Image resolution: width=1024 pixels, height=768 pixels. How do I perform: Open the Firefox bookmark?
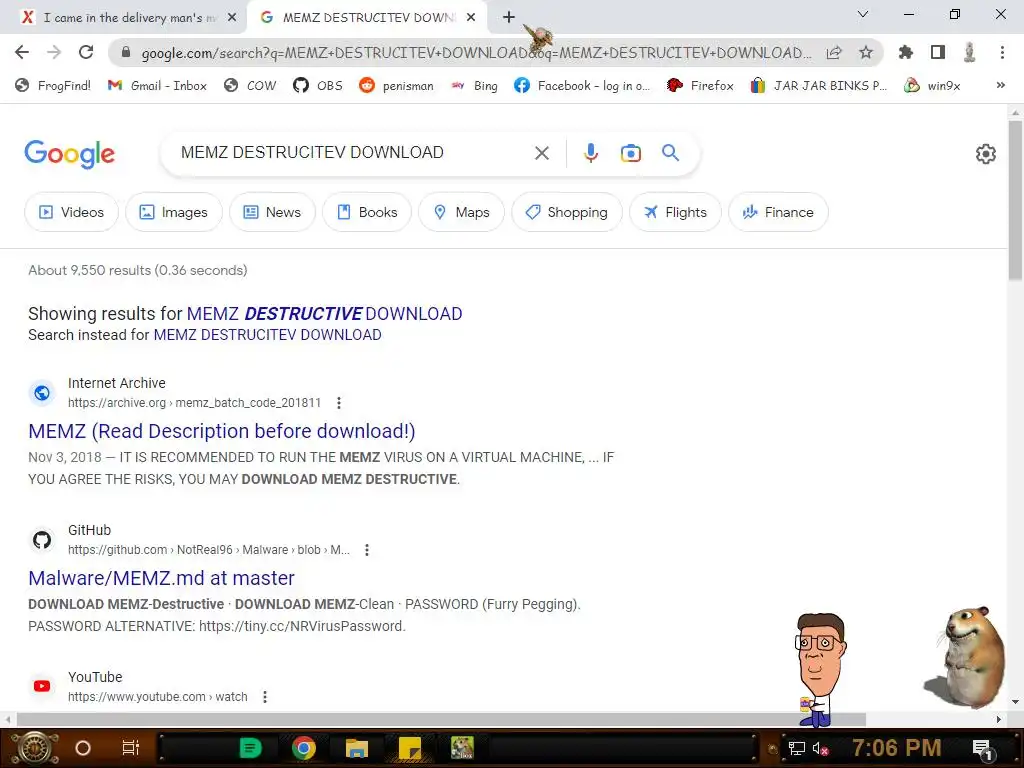point(700,86)
